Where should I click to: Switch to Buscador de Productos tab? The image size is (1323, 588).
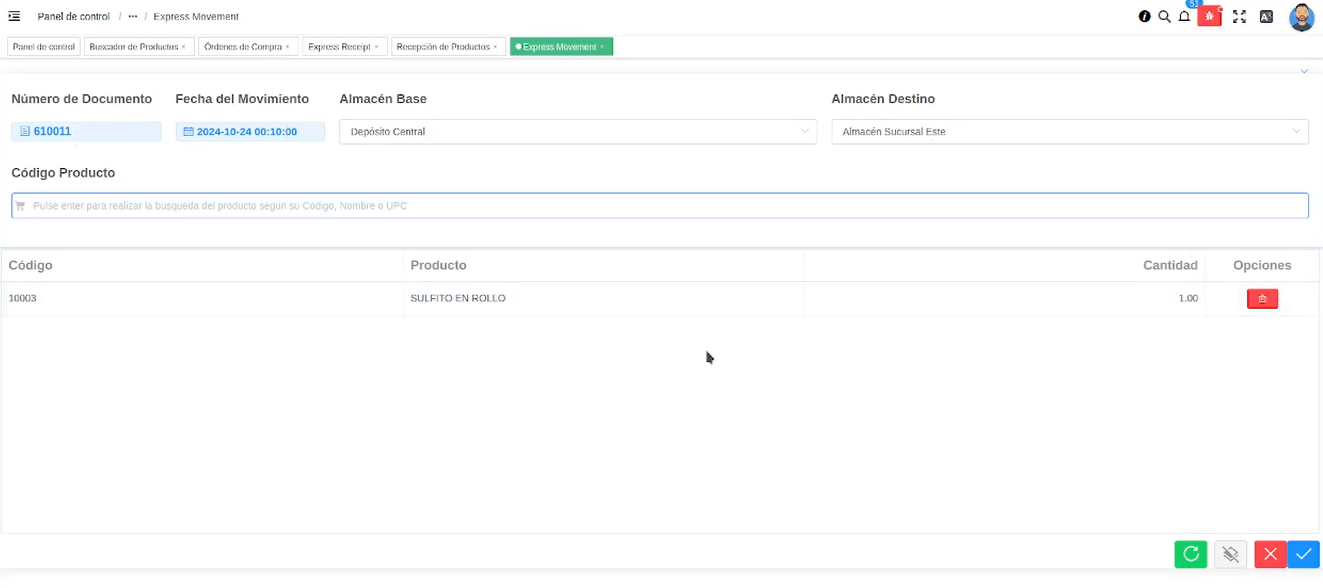[x=133, y=47]
